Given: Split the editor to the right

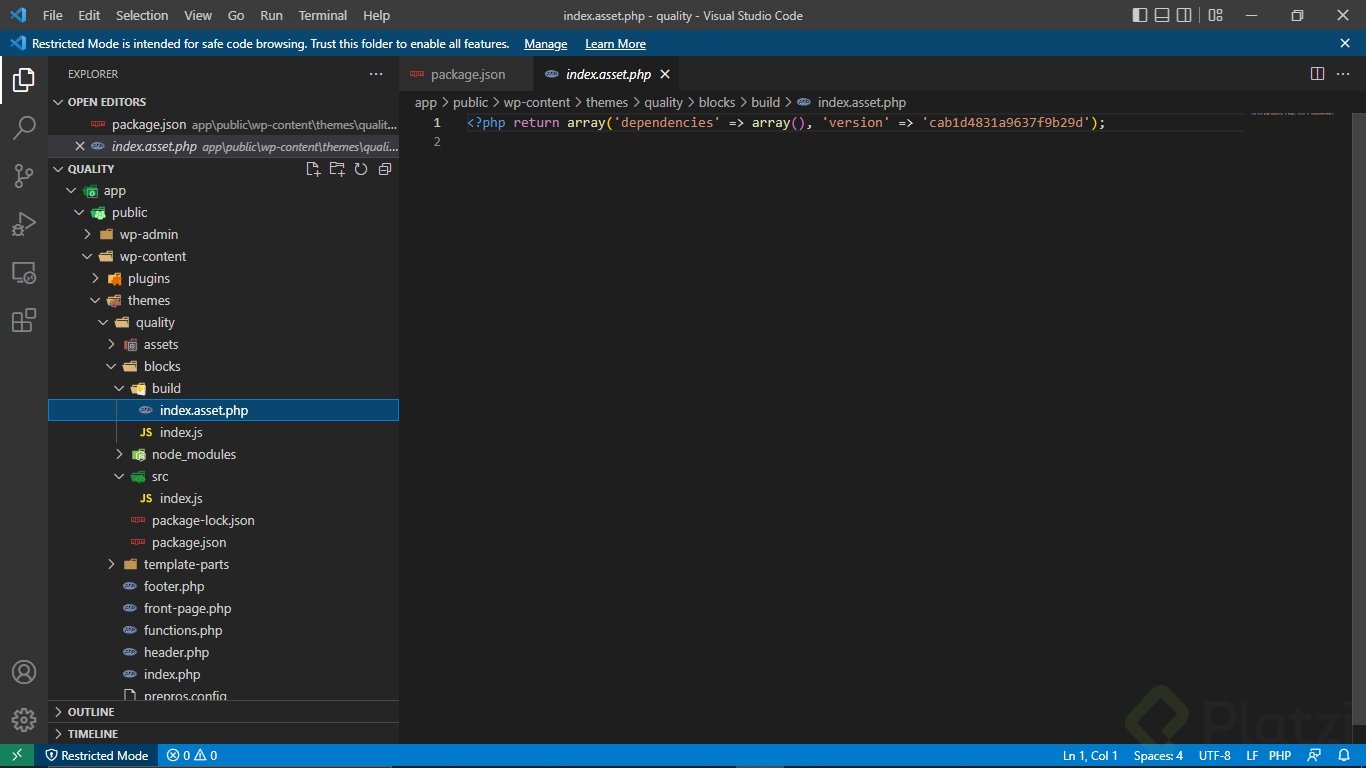Looking at the screenshot, I should coord(1317,74).
